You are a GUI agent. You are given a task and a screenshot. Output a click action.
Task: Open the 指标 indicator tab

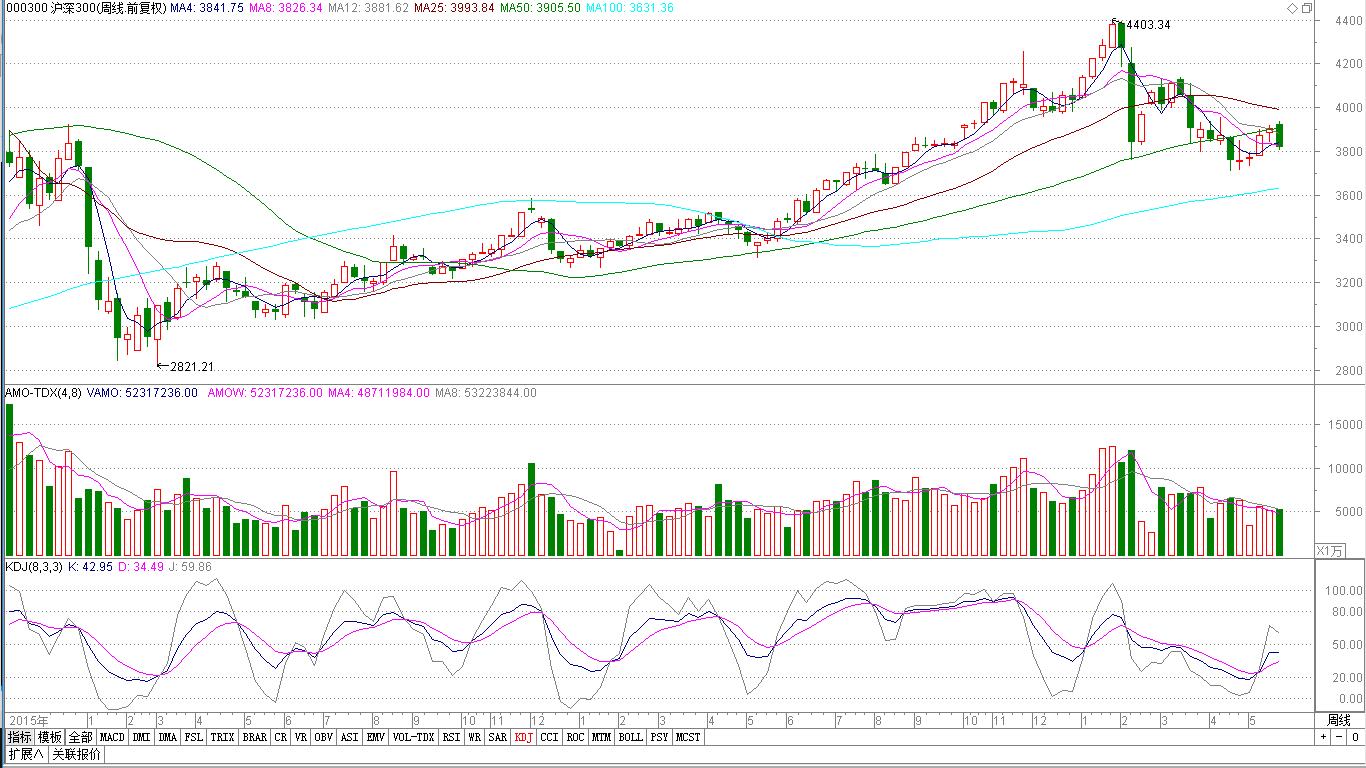pyautogui.click(x=20, y=737)
